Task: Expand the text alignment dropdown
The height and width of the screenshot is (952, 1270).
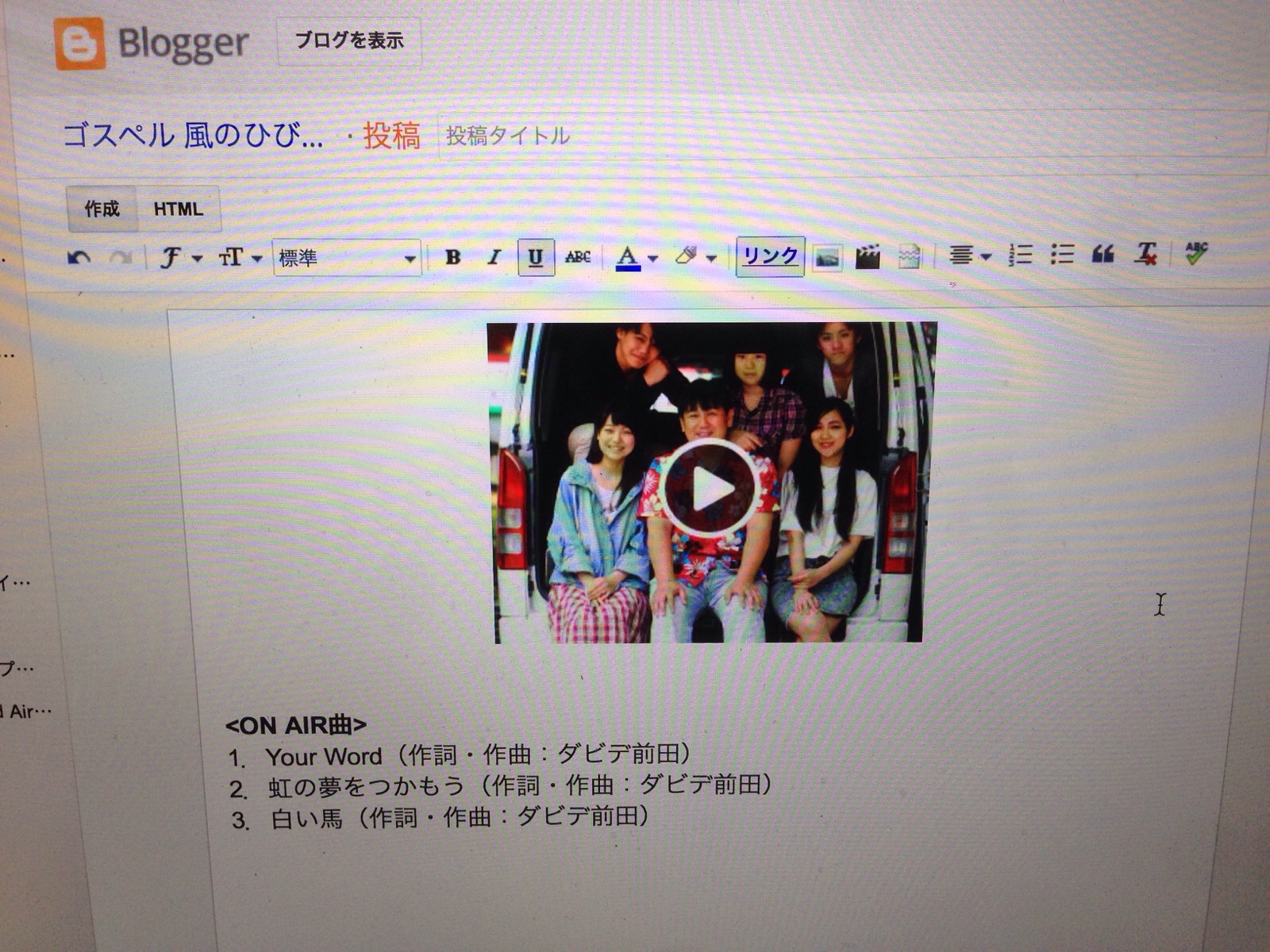Action: [970, 255]
